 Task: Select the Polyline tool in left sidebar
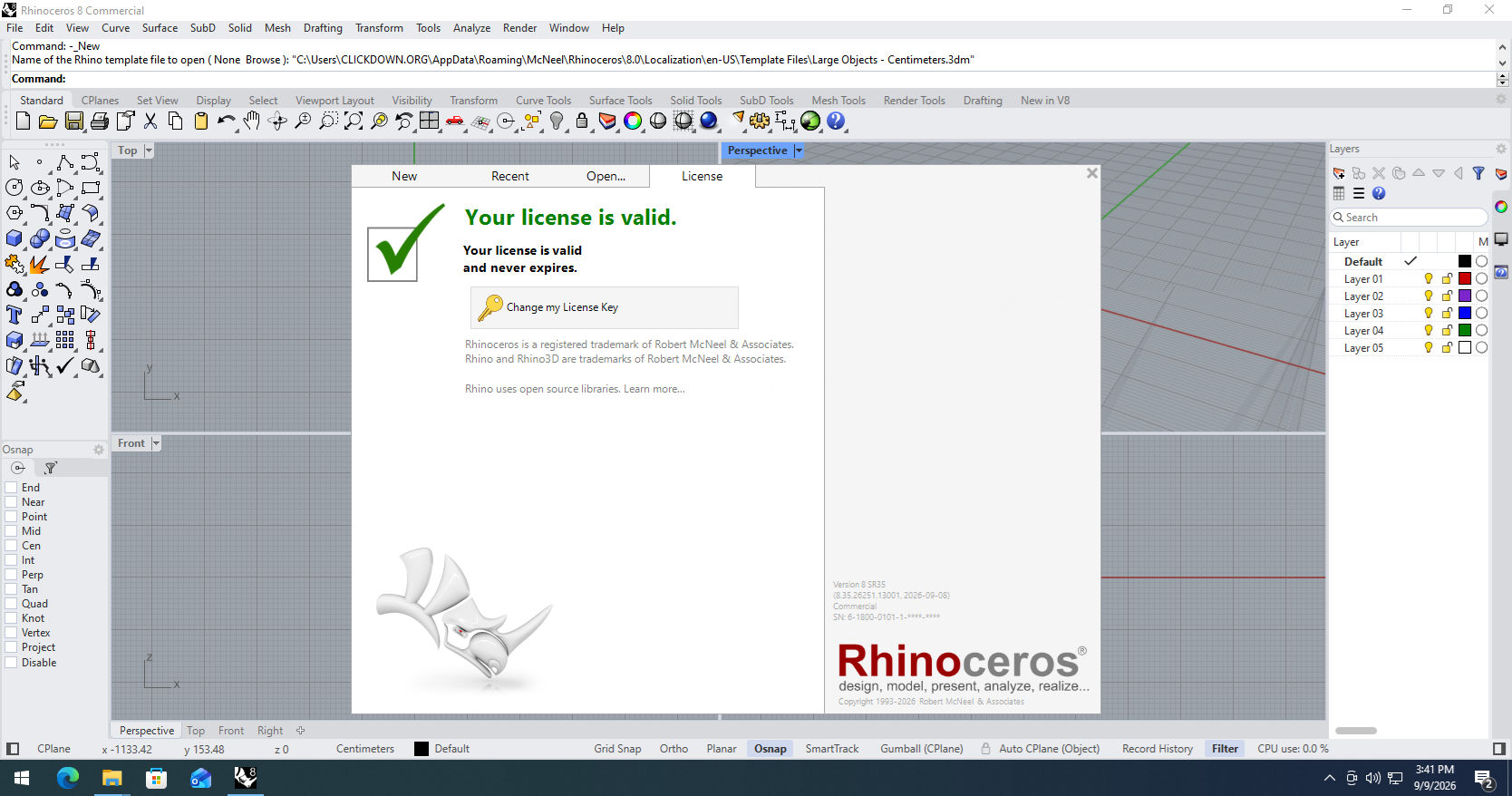click(65, 162)
